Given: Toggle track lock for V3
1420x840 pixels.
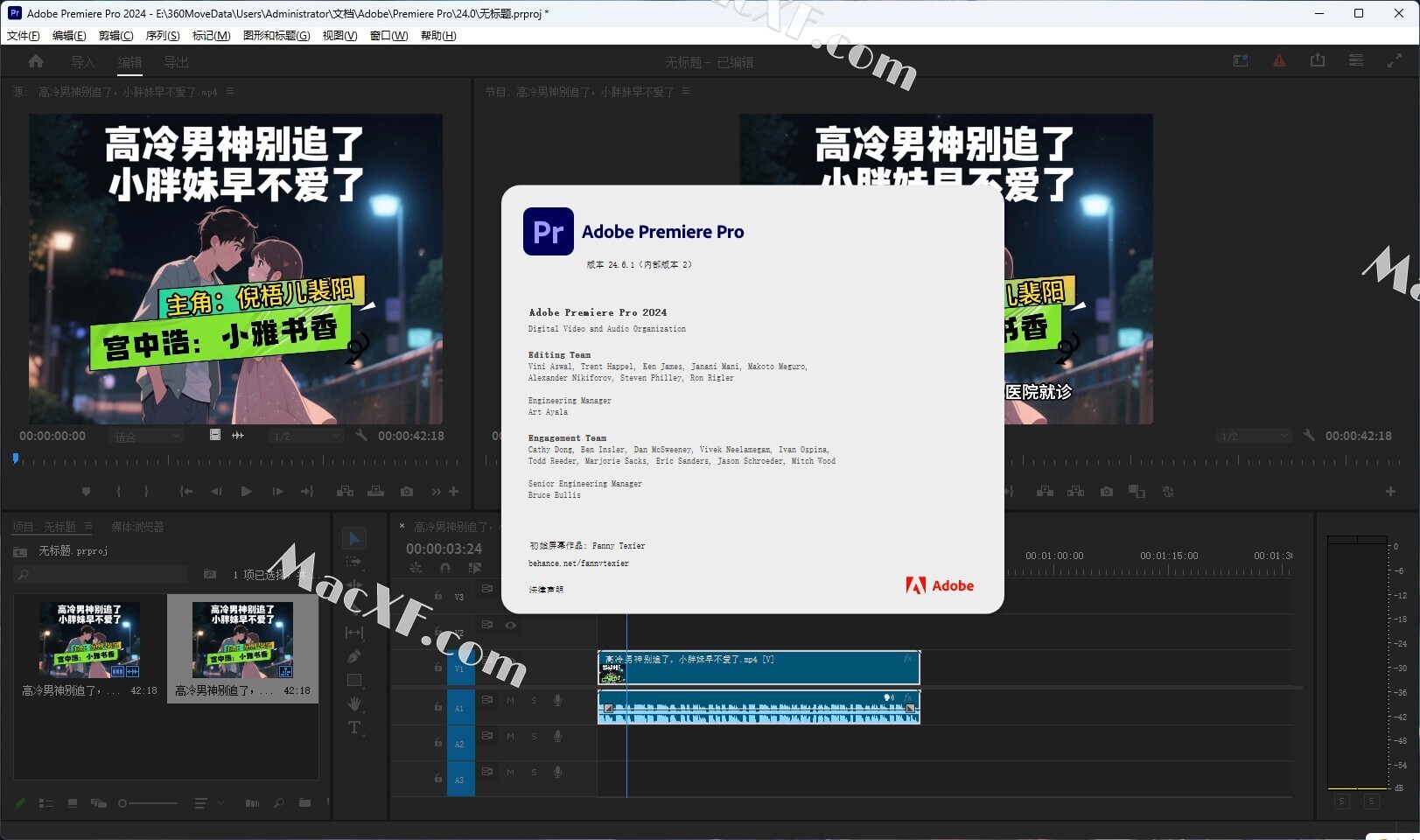Looking at the screenshot, I should pyautogui.click(x=438, y=596).
